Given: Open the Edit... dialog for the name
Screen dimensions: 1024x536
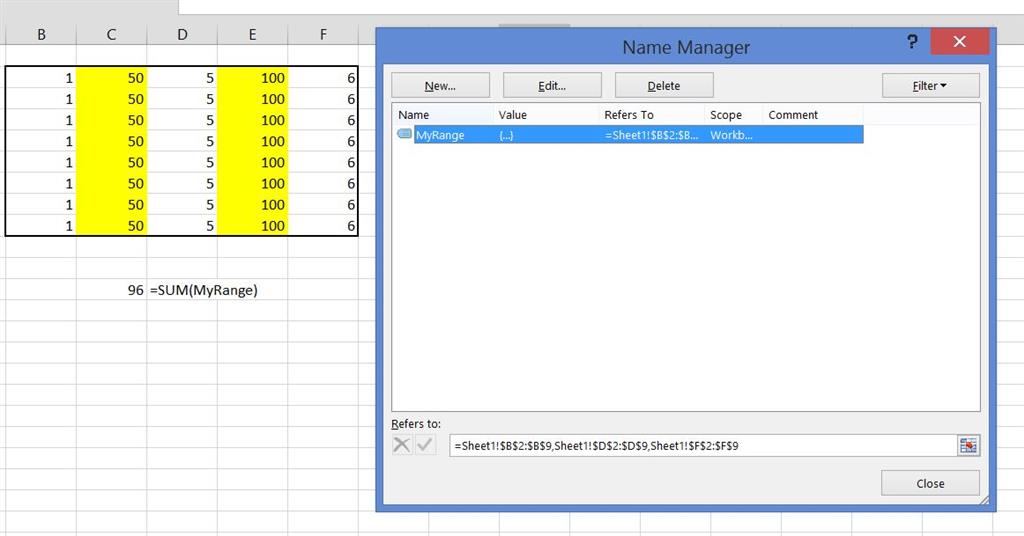Looking at the screenshot, I should 552,86.
